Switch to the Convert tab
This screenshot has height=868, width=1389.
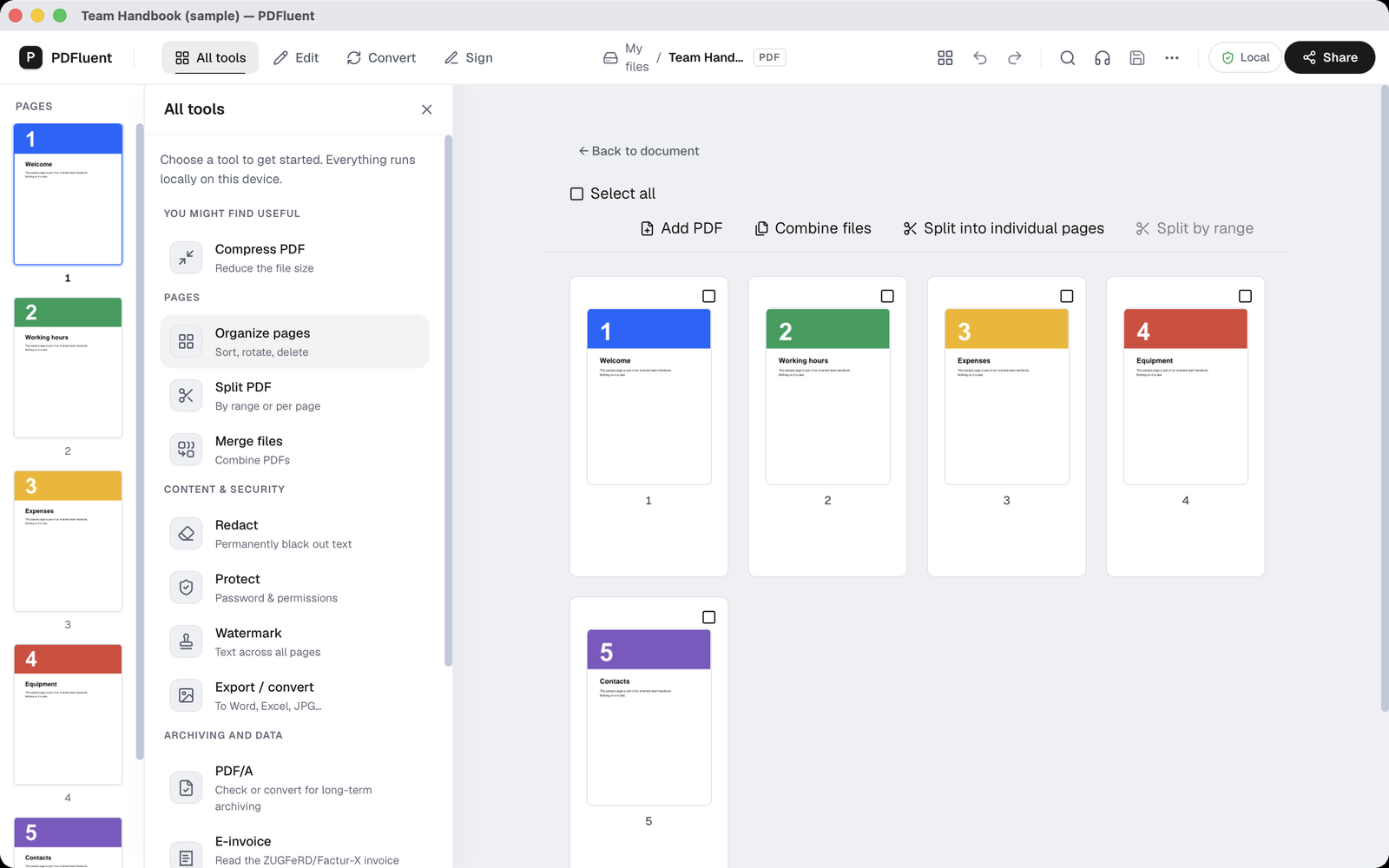click(381, 57)
